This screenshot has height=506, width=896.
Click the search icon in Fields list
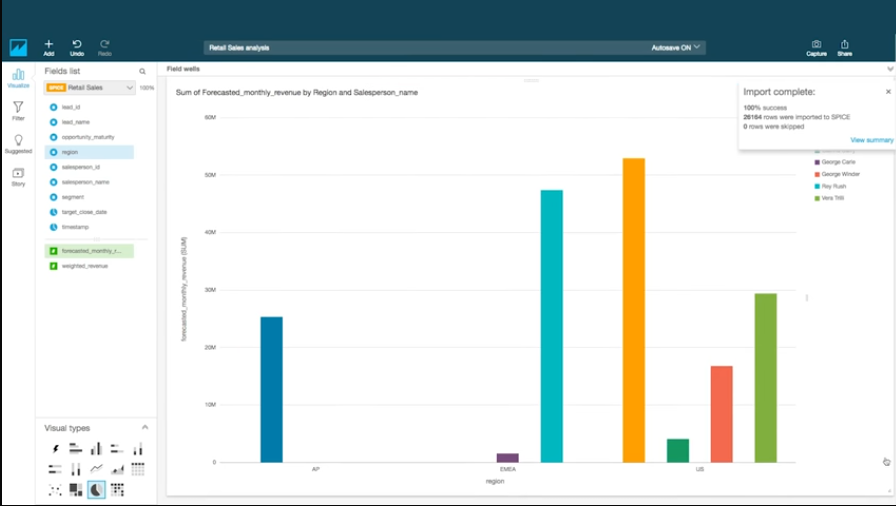click(x=142, y=72)
